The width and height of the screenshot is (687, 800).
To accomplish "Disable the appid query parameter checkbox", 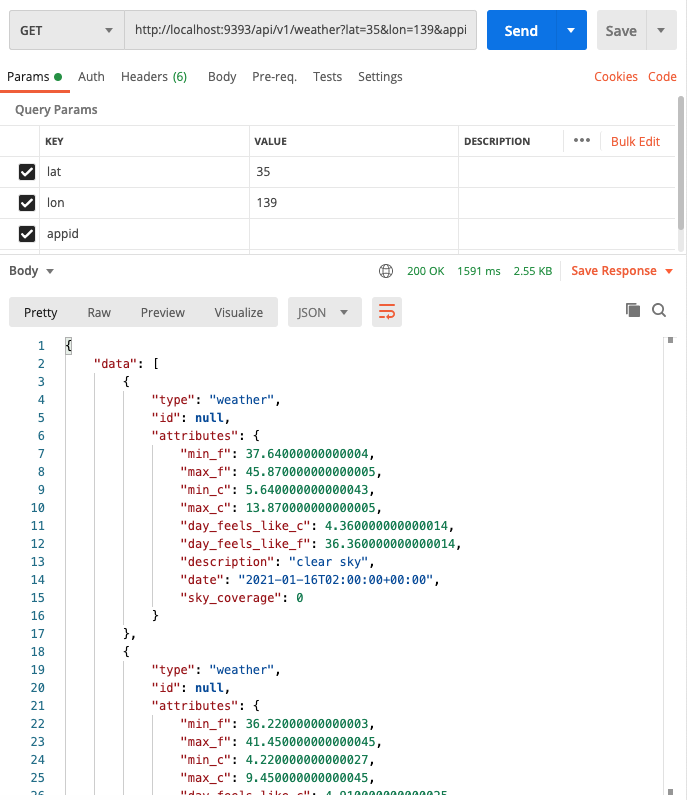I will pos(25,233).
